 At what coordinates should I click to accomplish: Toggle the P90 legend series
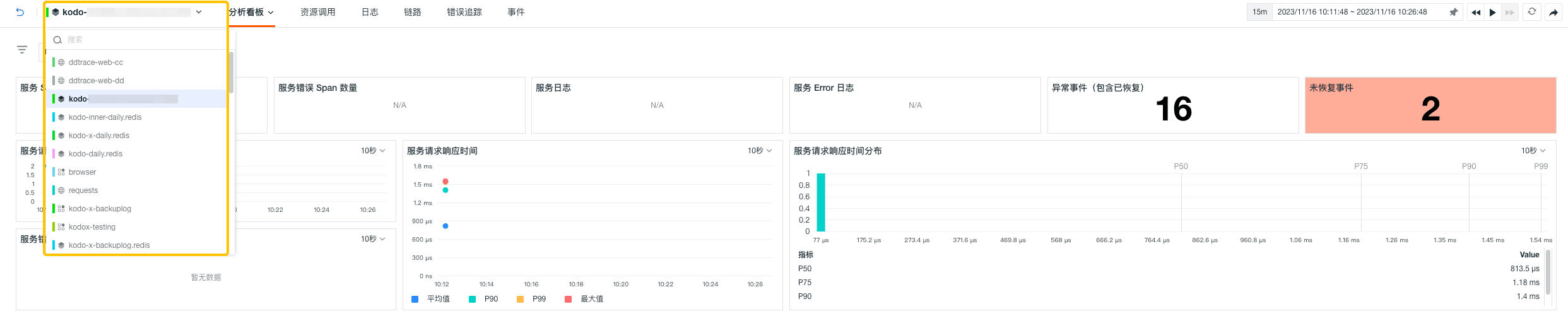tap(491, 299)
